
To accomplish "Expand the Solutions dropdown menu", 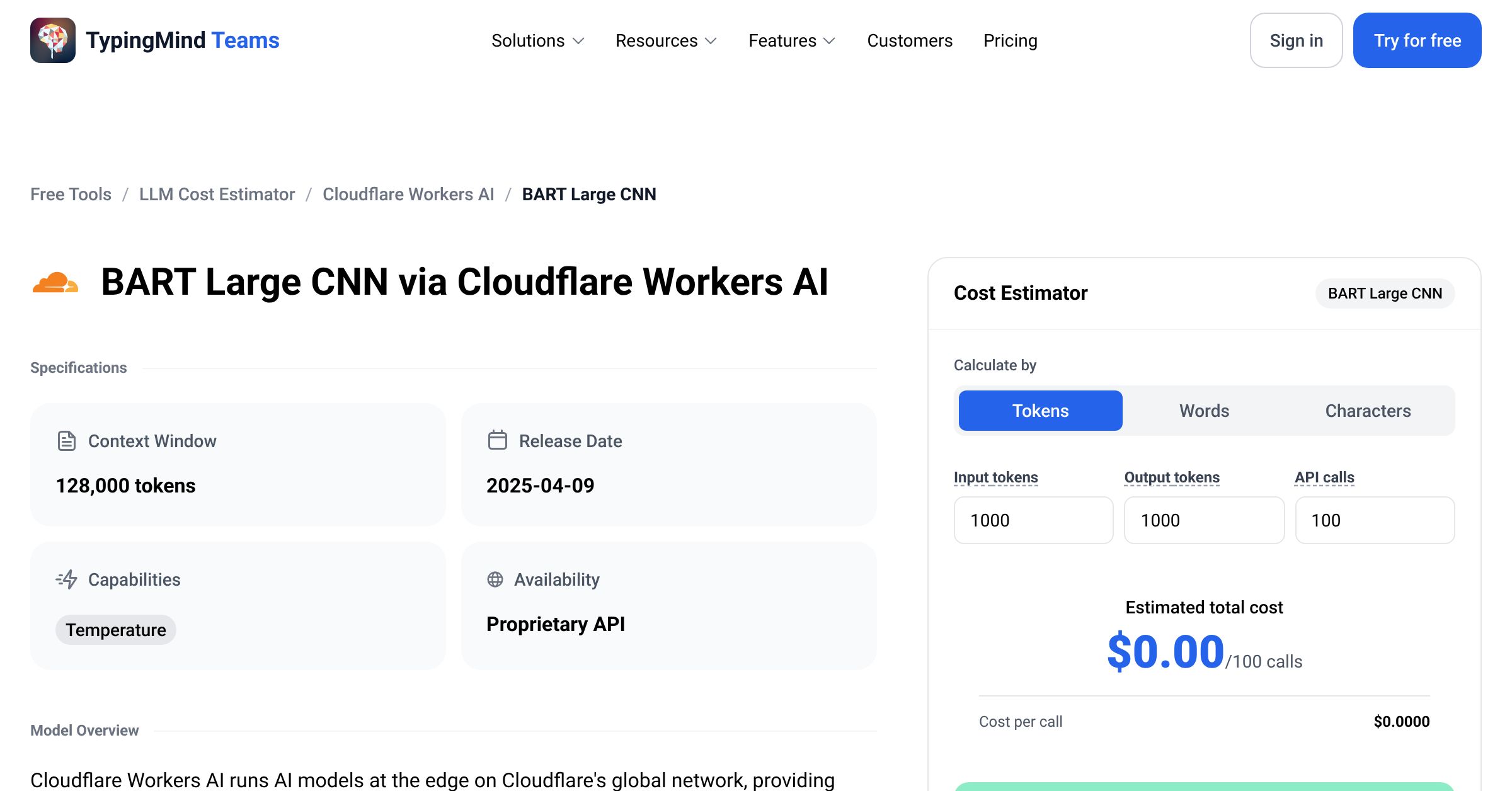I will click(x=538, y=40).
